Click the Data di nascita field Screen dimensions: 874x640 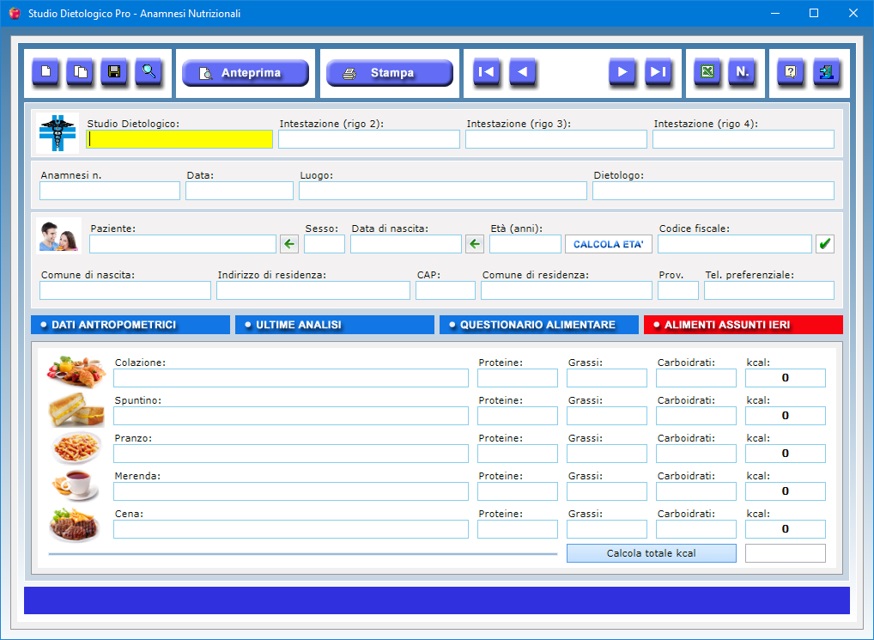[x=406, y=244]
